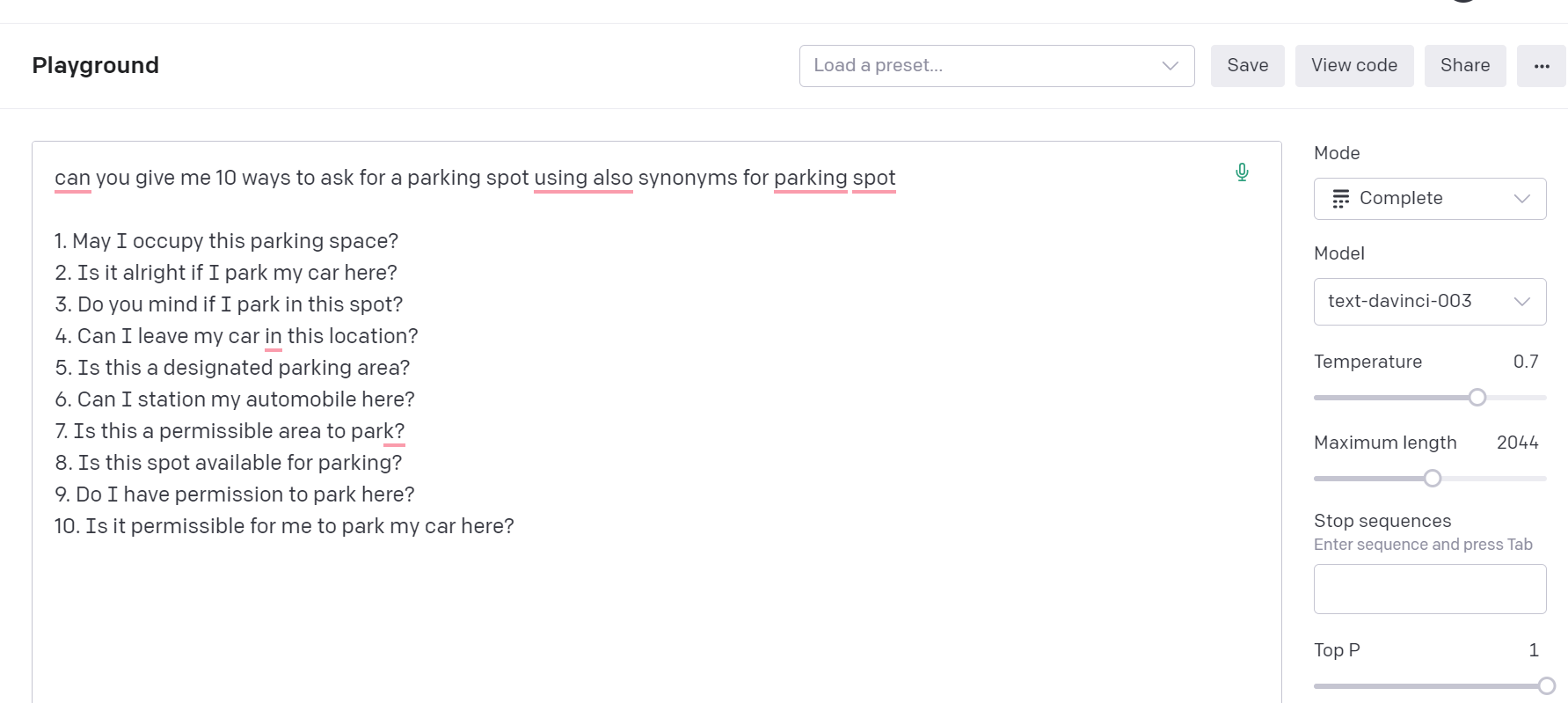
Task: Open the Mode Complete dropdown
Action: click(x=1430, y=199)
